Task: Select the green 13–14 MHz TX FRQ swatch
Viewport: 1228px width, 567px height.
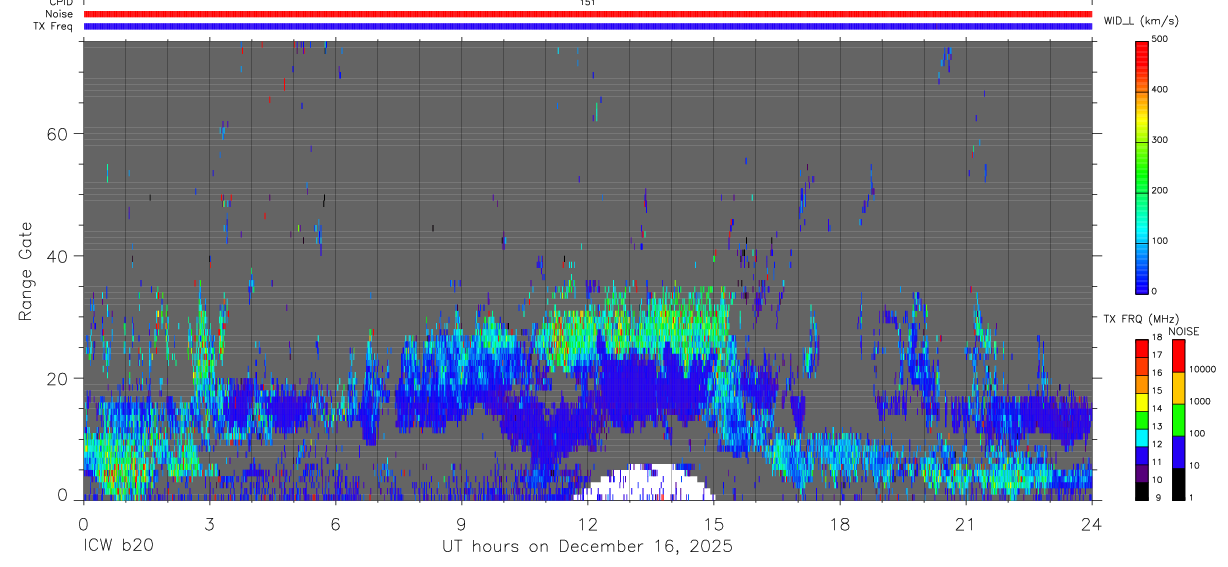Action: pyautogui.click(x=1142, y=419)
